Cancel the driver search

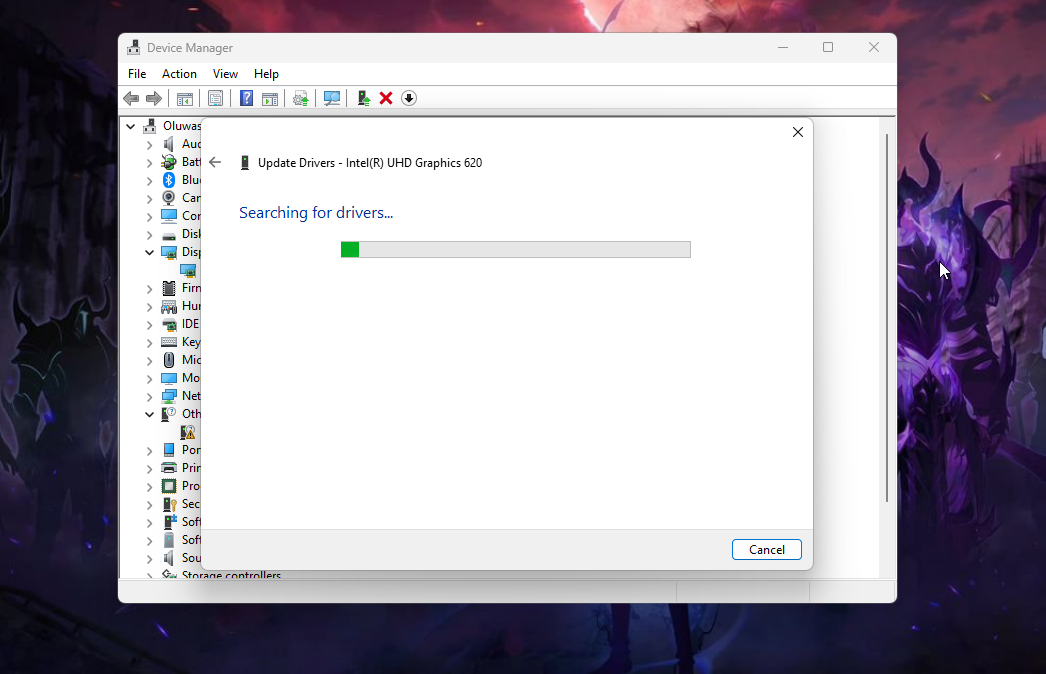tap(766, 549)
